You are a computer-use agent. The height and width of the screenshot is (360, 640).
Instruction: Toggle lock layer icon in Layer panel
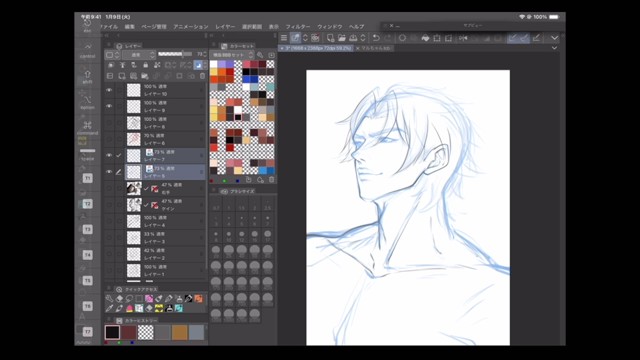tap(145, 65)
